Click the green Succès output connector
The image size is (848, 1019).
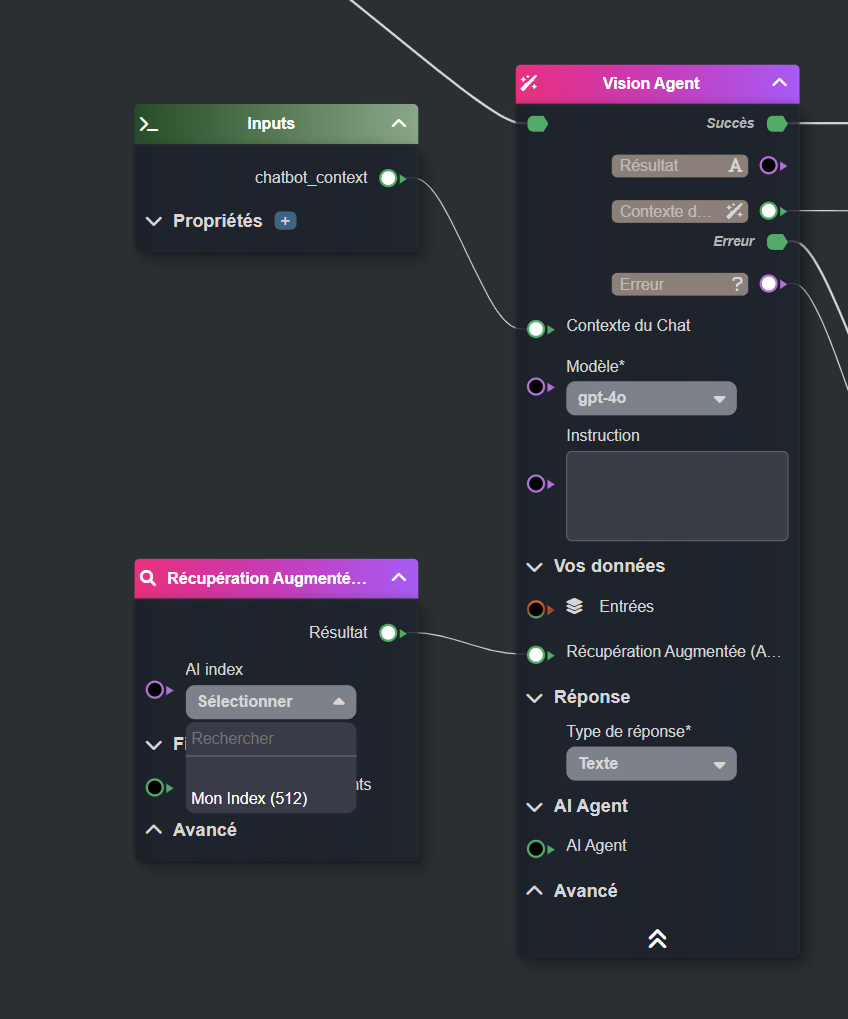tap(776, 124)
